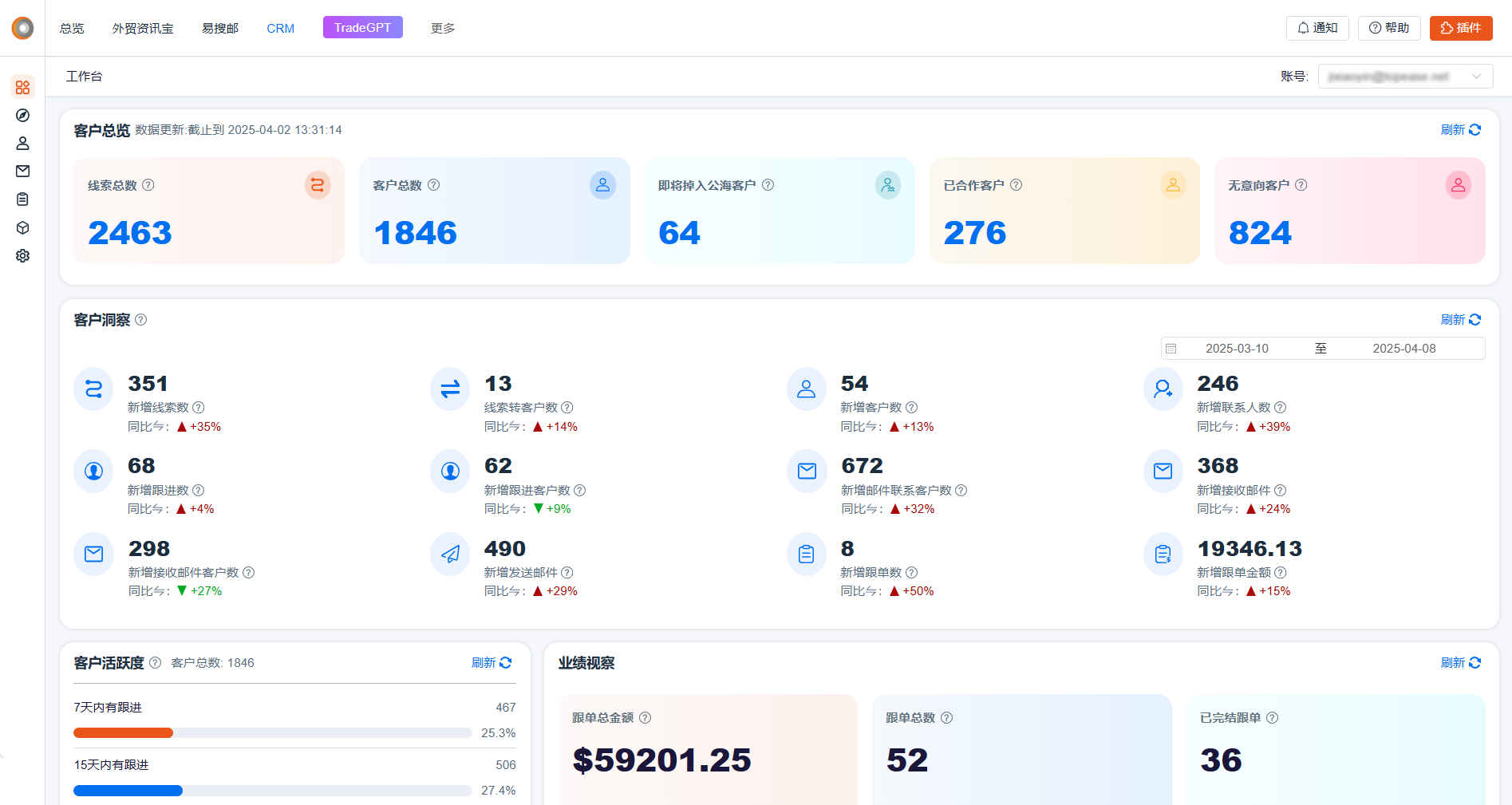Screen dimensions: 1512x805
Task: Open the product cube icon in the sidebar
Action: [x=22, y=227]
